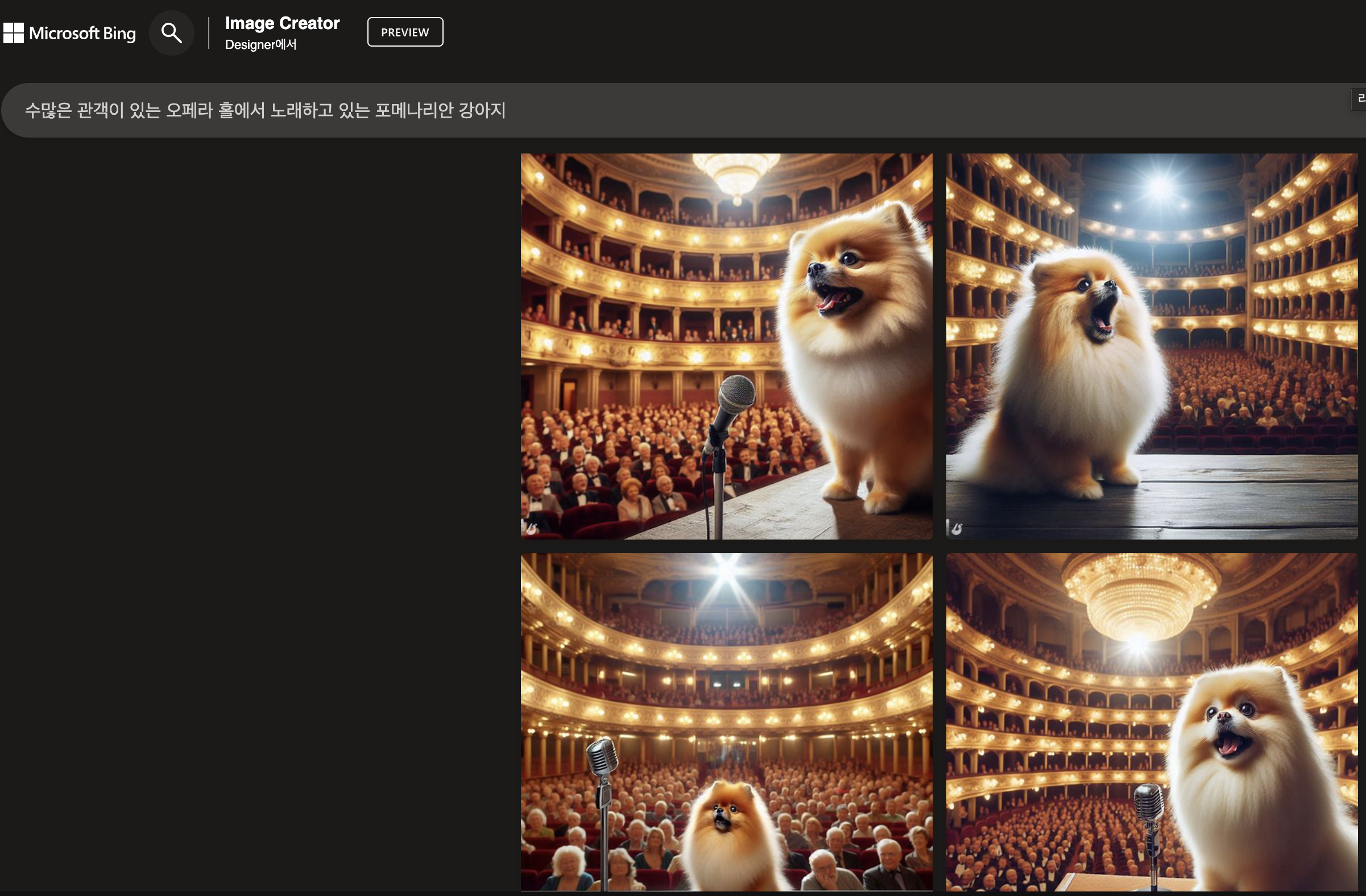Click the Microsoft four-square logo icon
This screenshot has height=896, width=1366.
pyautogui.click(x=14, y=33)
